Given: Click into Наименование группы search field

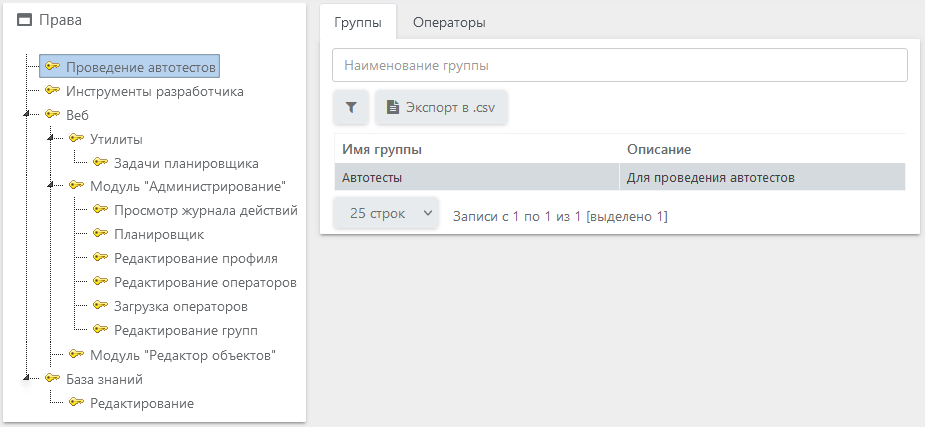Looking at the screenshot, I should click(619, 65).
